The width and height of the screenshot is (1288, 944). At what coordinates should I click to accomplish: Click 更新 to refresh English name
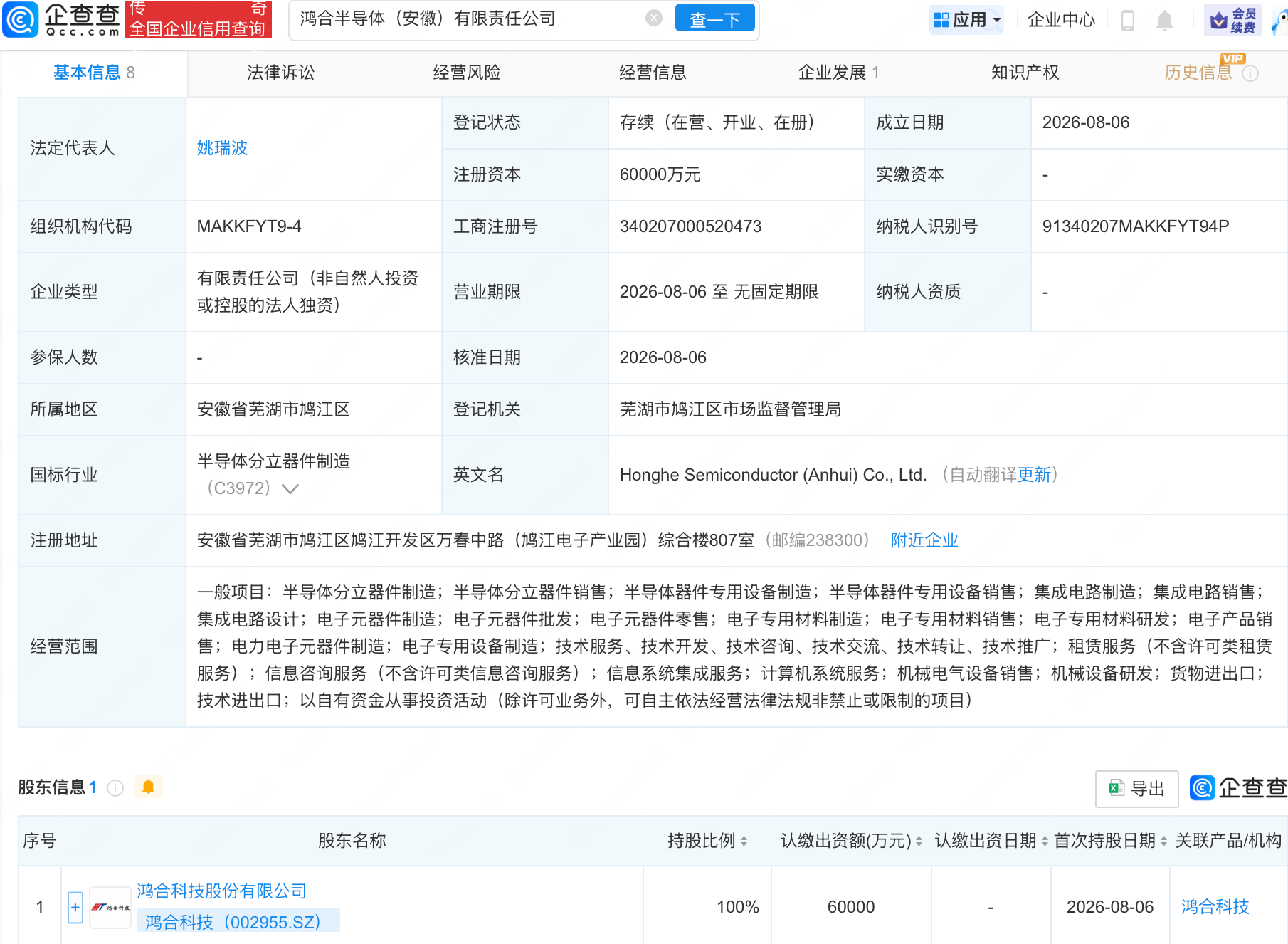(x=1034, y=475)
